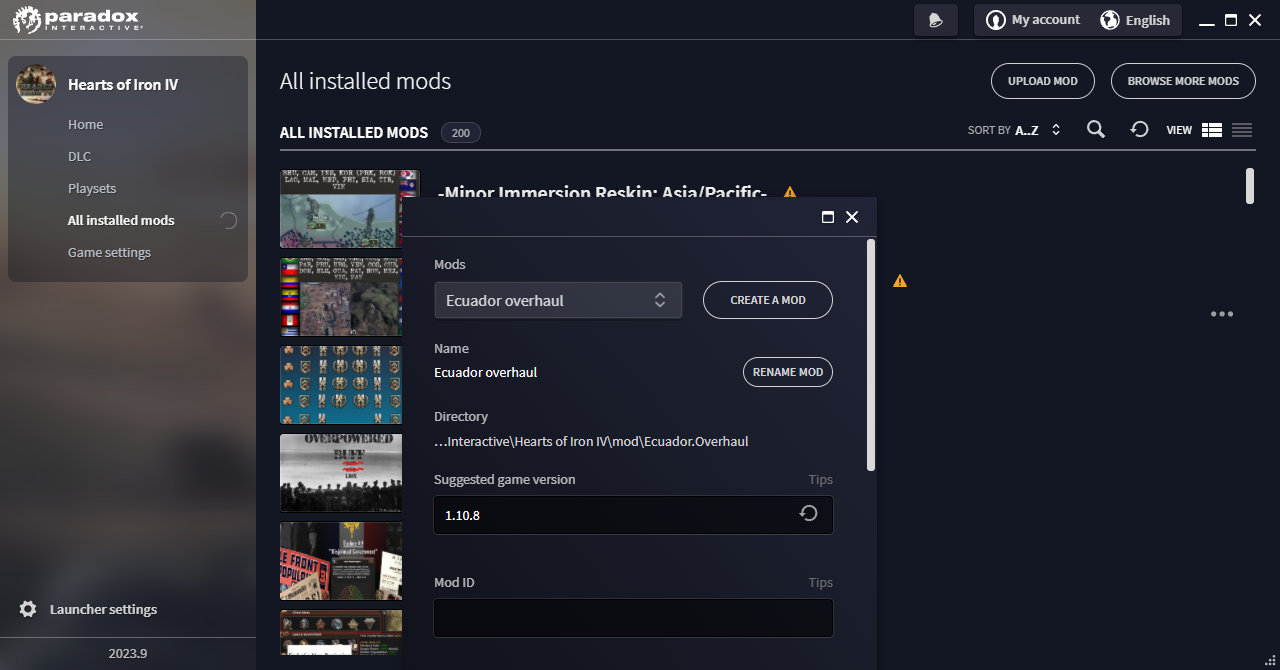Click the loading spinner by All installed mods
Viewport: 1280px width, 670px height.
pyautogui.click(x=228, y=221)
